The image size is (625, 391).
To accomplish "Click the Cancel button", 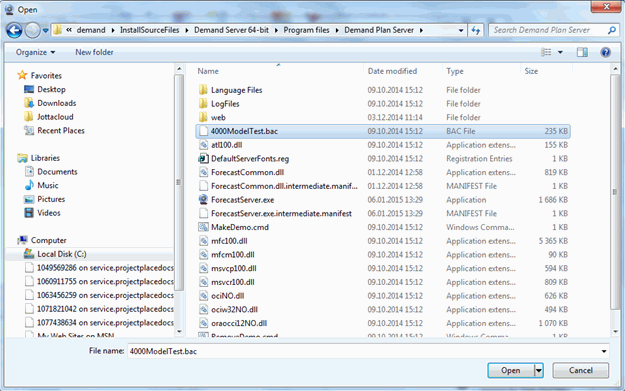I will click(x=580, y=370).
